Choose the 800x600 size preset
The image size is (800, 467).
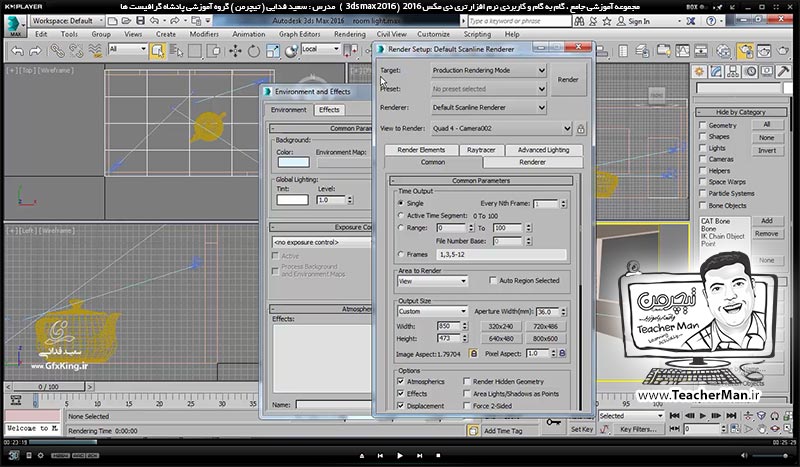pos(545,338)
